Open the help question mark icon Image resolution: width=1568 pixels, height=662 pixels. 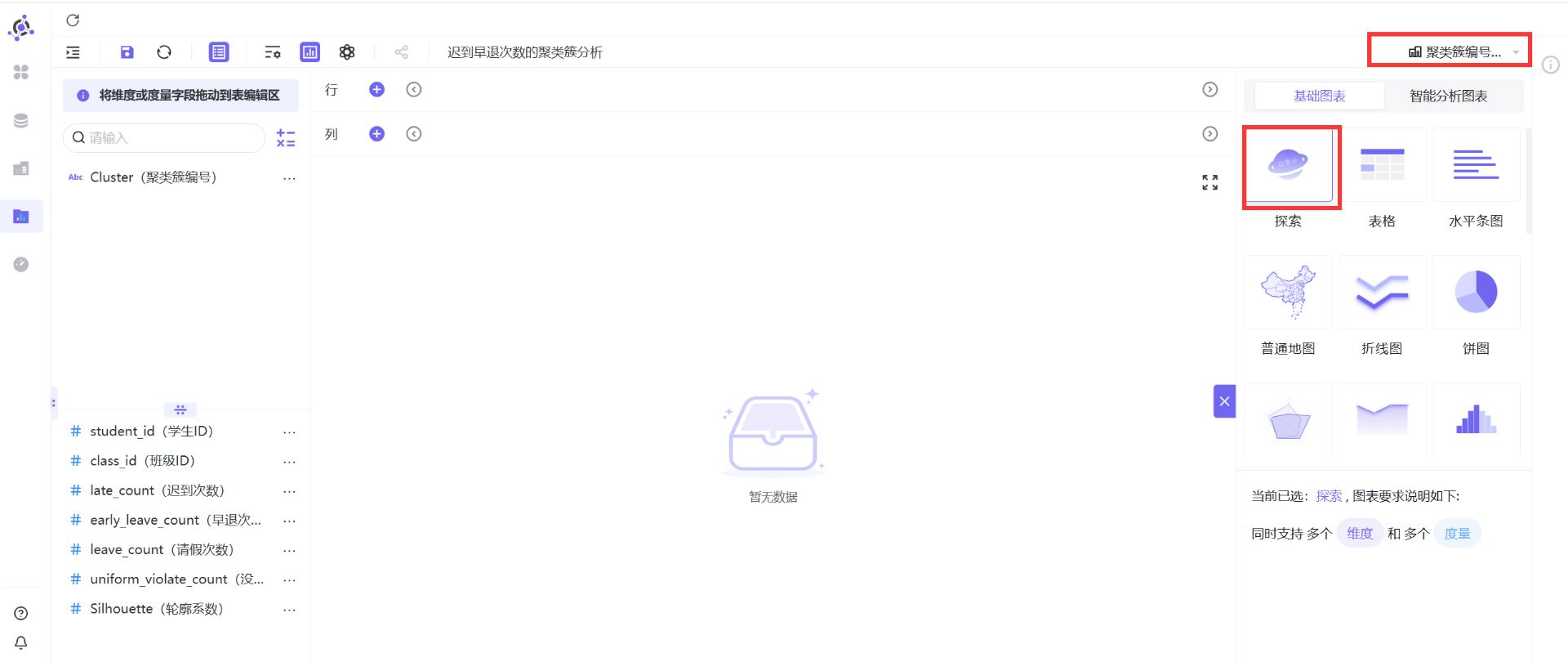click(21, 614)
